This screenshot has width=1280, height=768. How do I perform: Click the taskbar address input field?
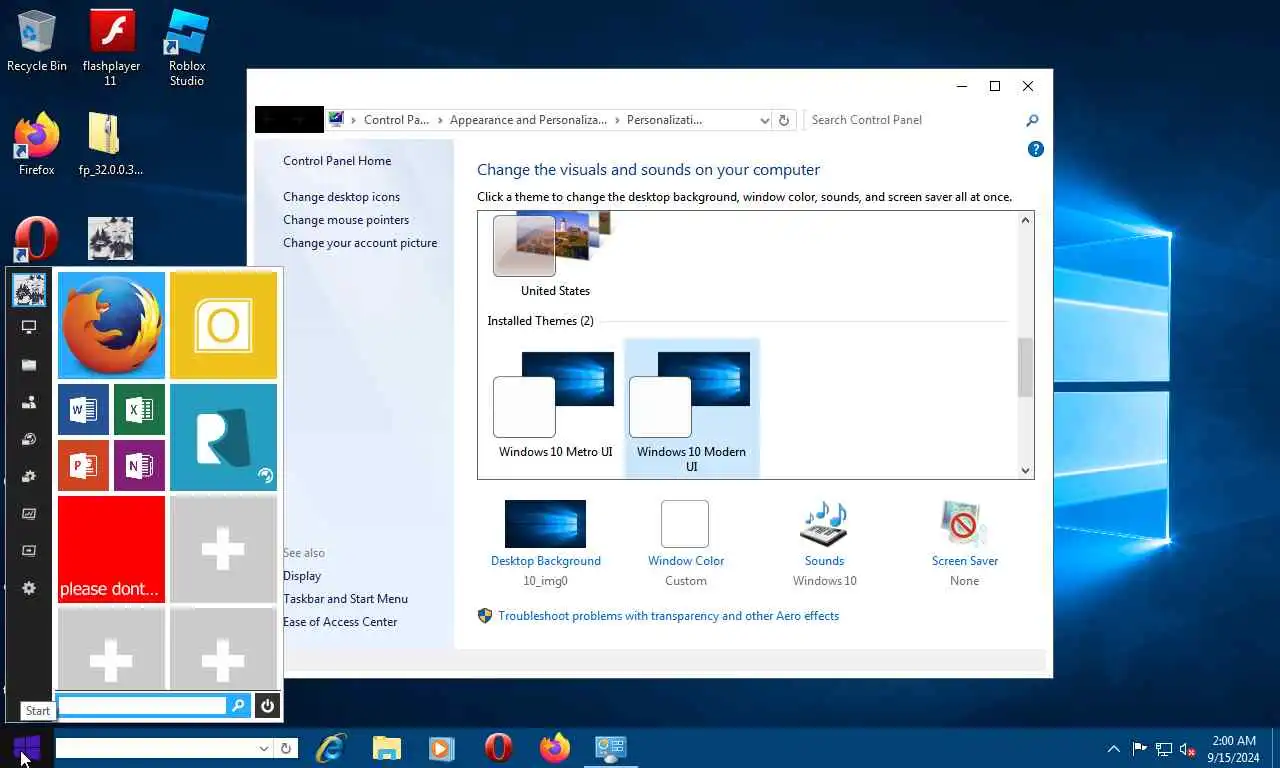coord(156,748)
